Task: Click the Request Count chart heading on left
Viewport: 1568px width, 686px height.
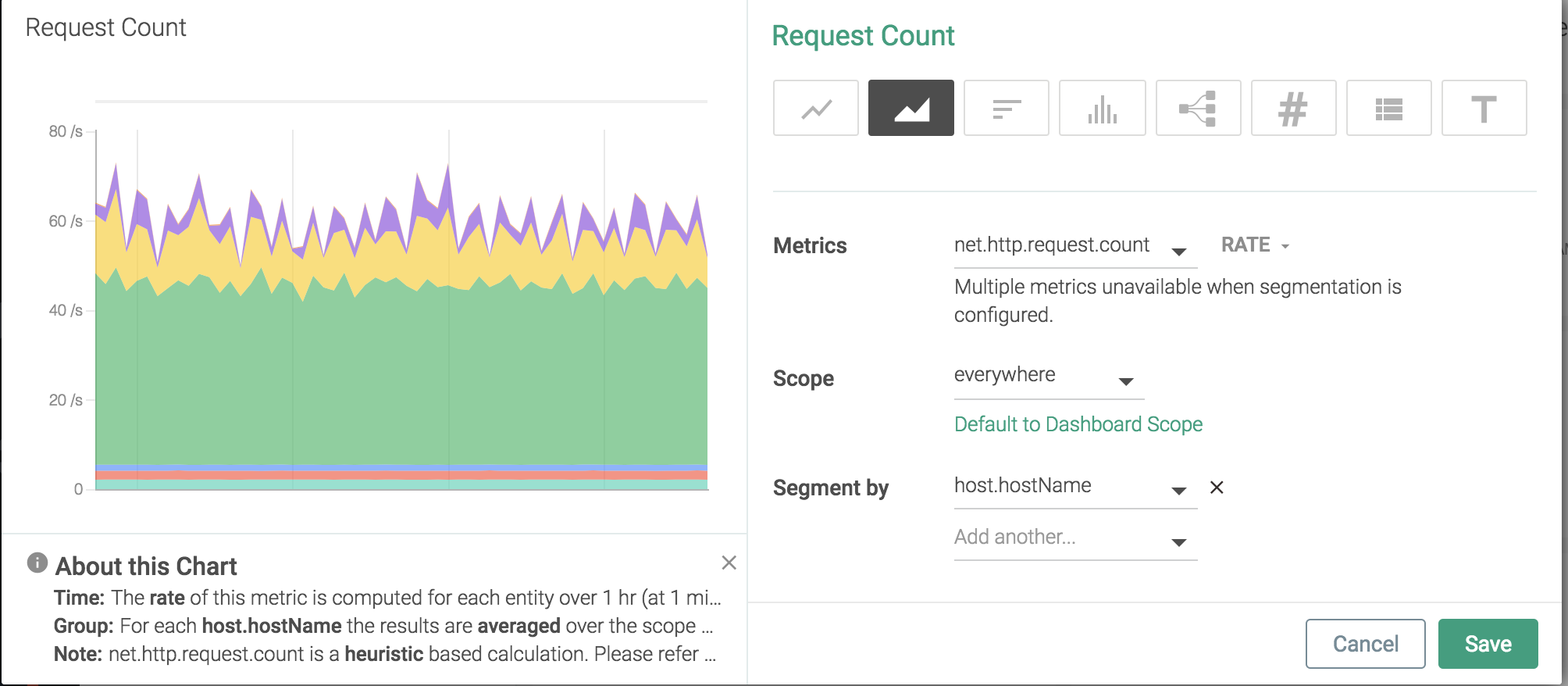Action: (105, 27)
